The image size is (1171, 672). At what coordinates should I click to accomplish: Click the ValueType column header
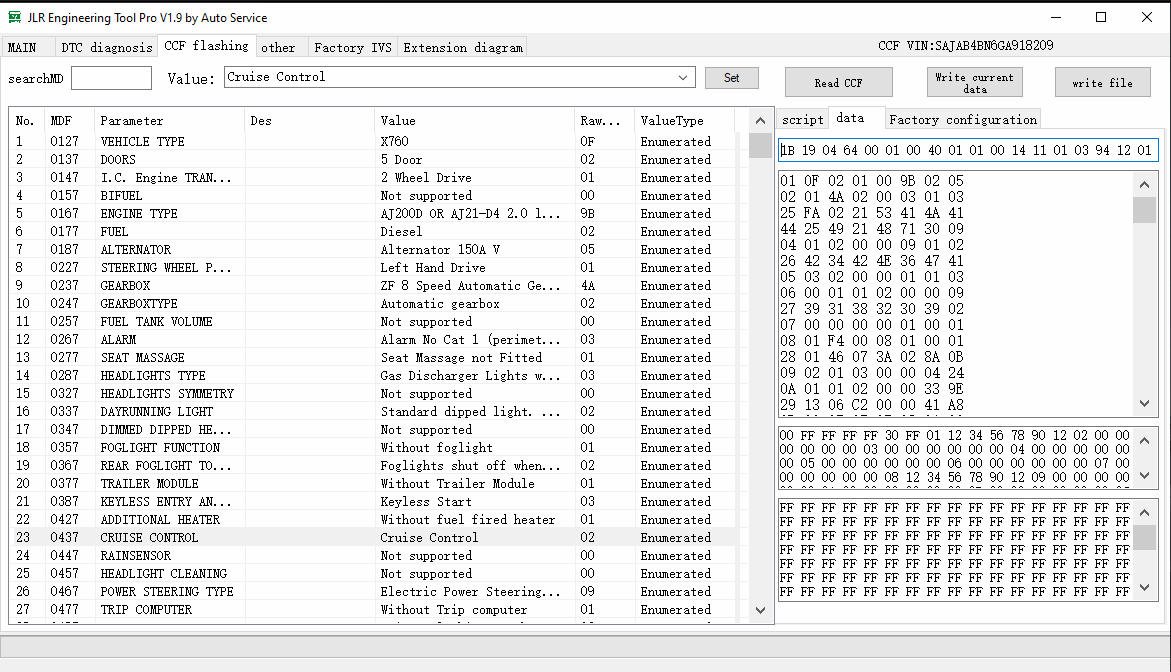(x=684, y=120)
